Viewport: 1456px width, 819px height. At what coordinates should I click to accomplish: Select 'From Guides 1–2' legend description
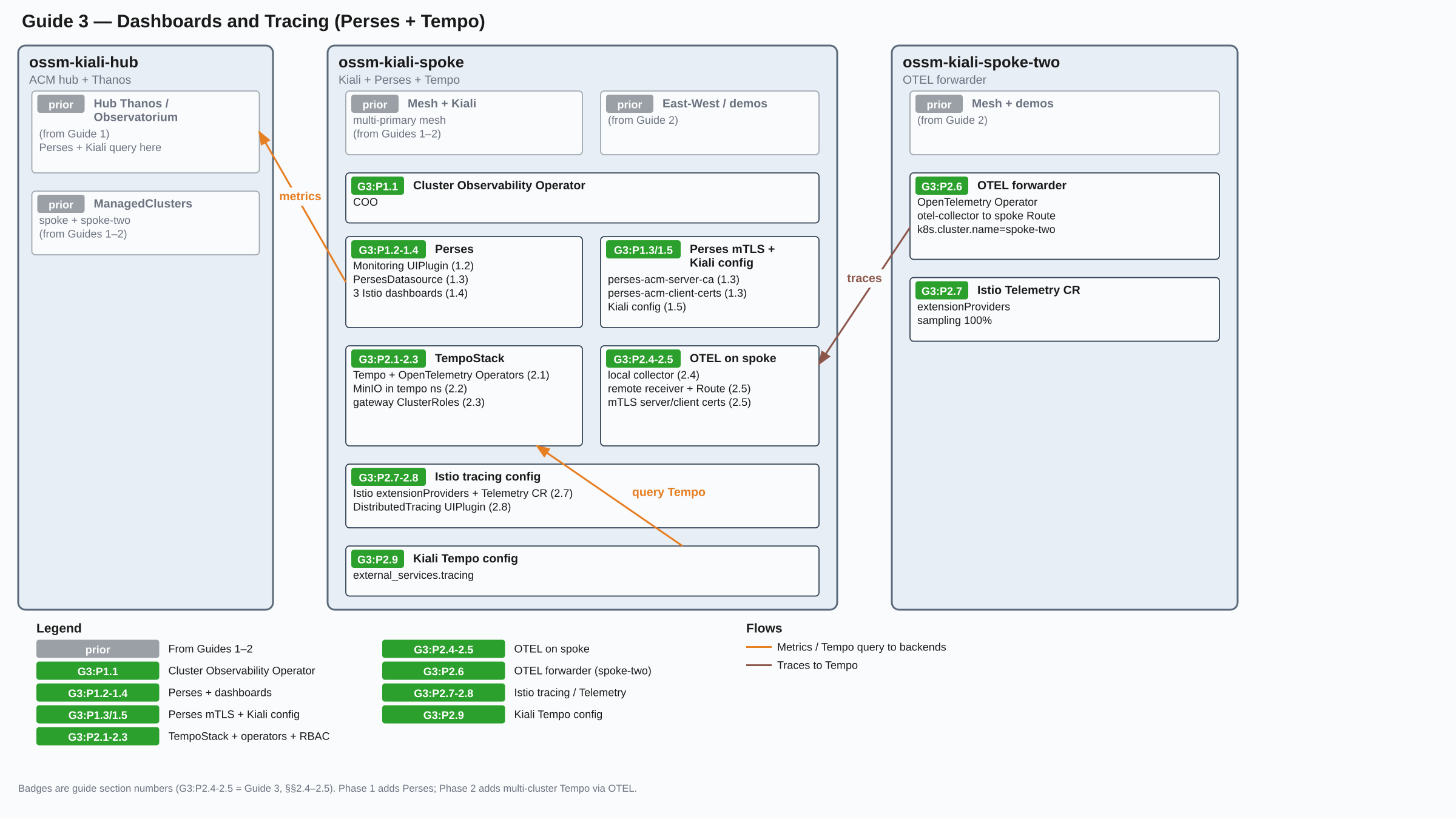tap(210, 649)
